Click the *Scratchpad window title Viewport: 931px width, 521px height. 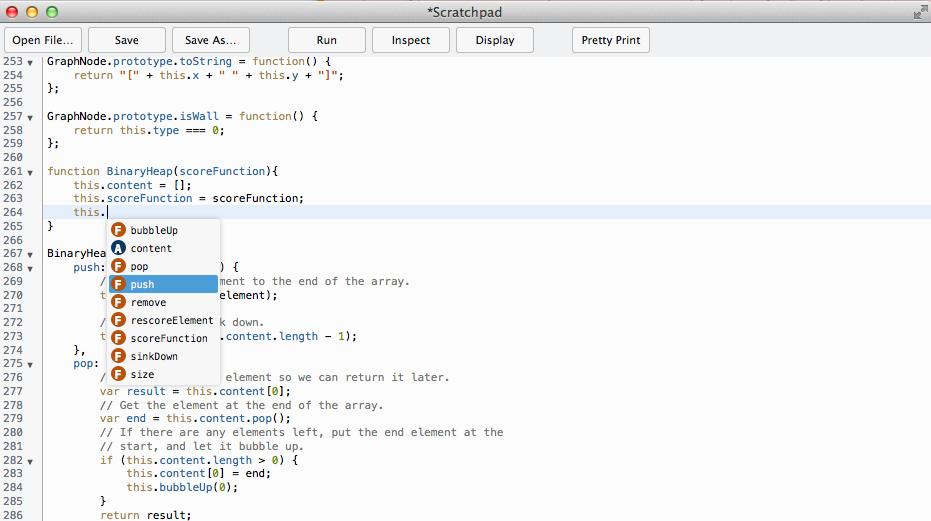tap(464, 12)
